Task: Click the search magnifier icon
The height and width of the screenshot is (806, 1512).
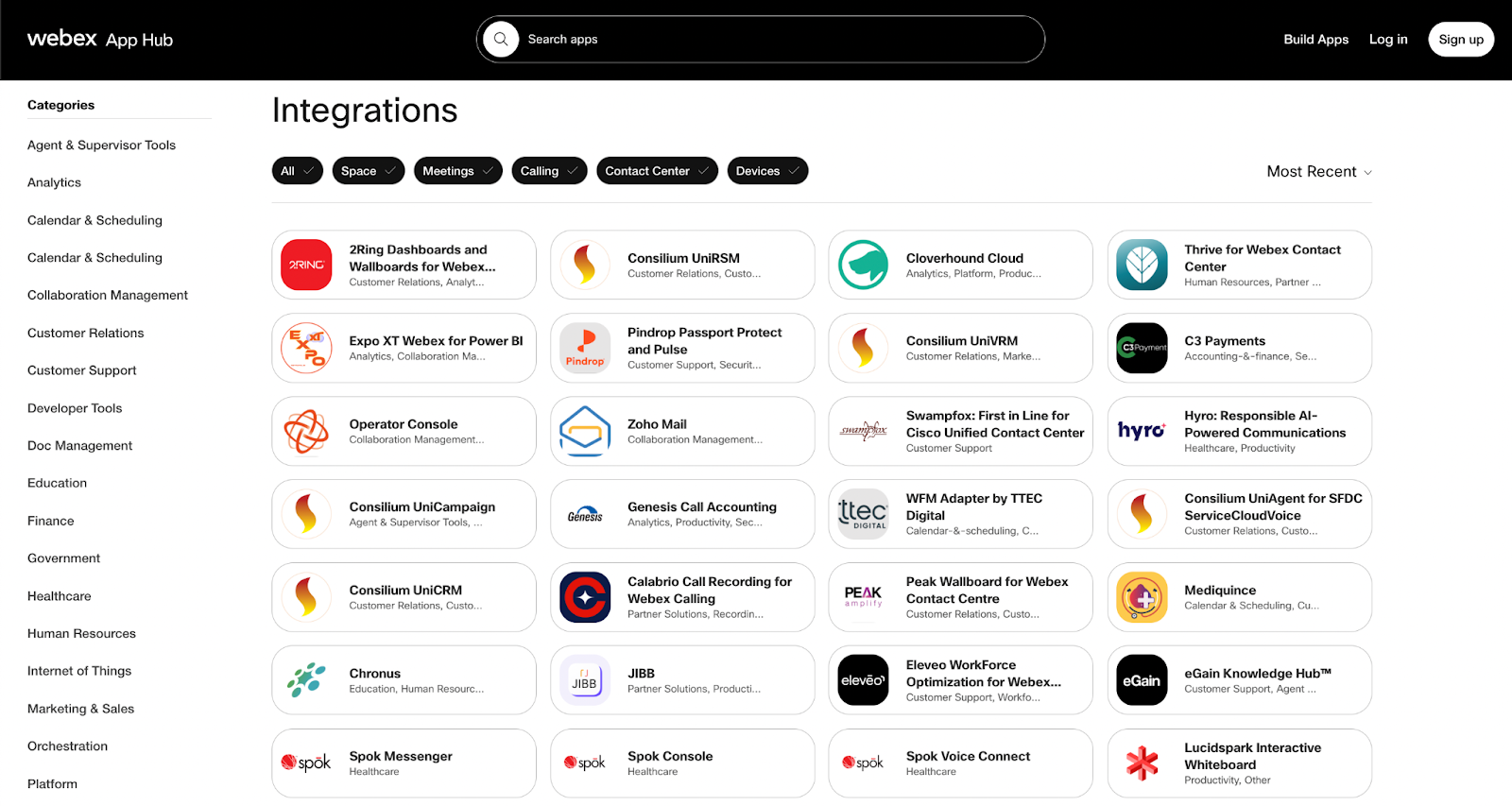Action: [x=501, y=39]
